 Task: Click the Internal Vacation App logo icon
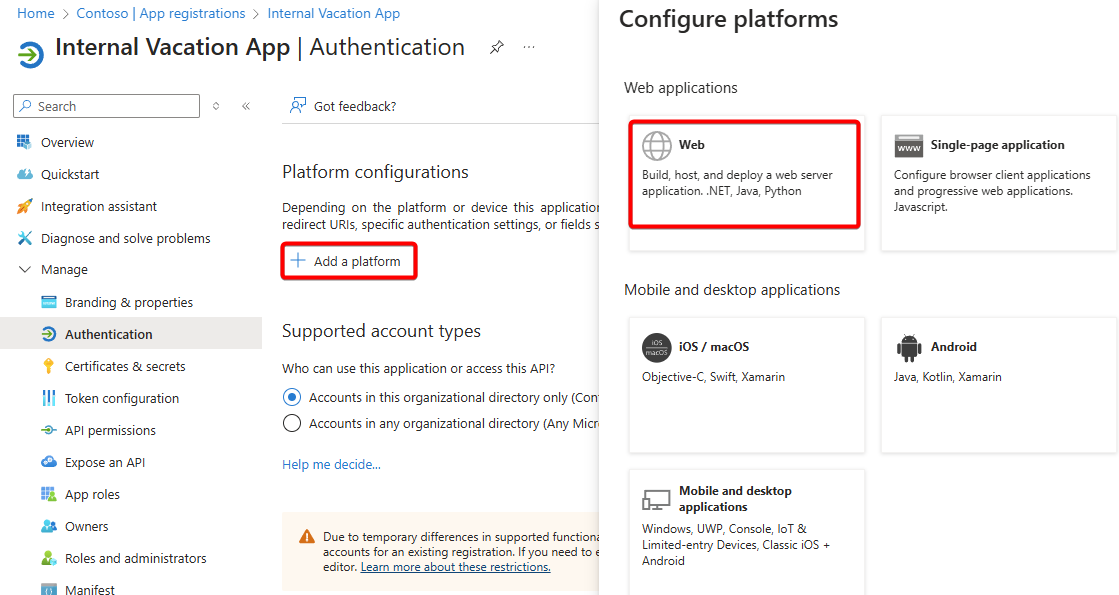click(31, 54)
